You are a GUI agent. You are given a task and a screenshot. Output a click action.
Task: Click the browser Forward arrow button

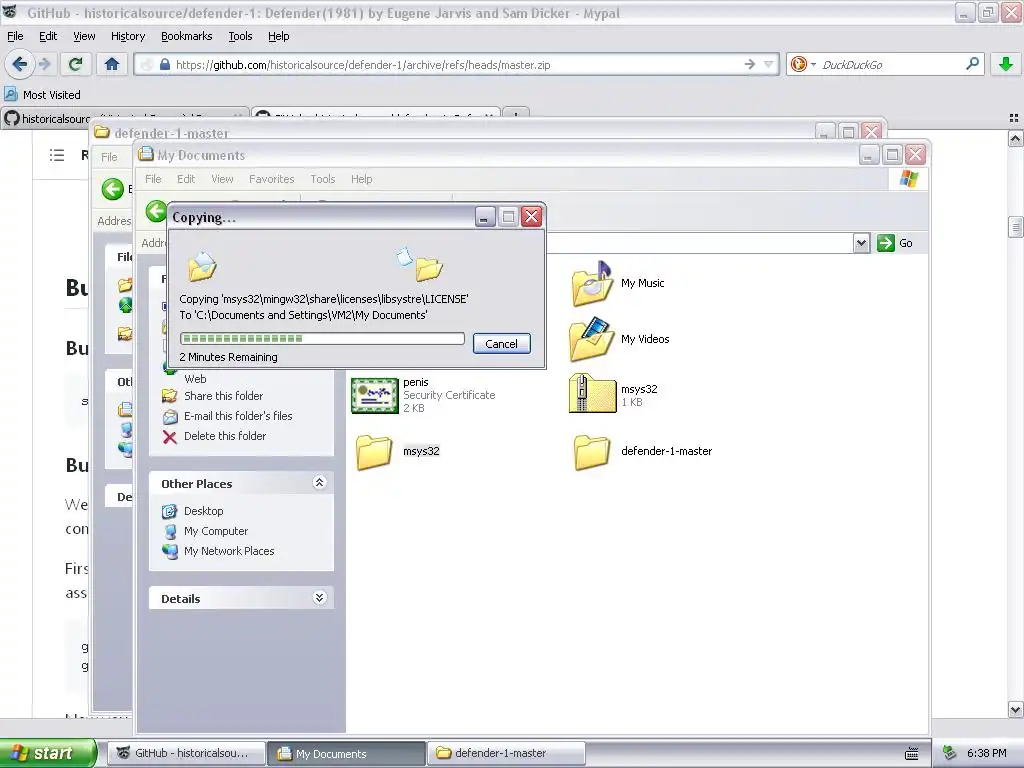[x=44, y=64]
